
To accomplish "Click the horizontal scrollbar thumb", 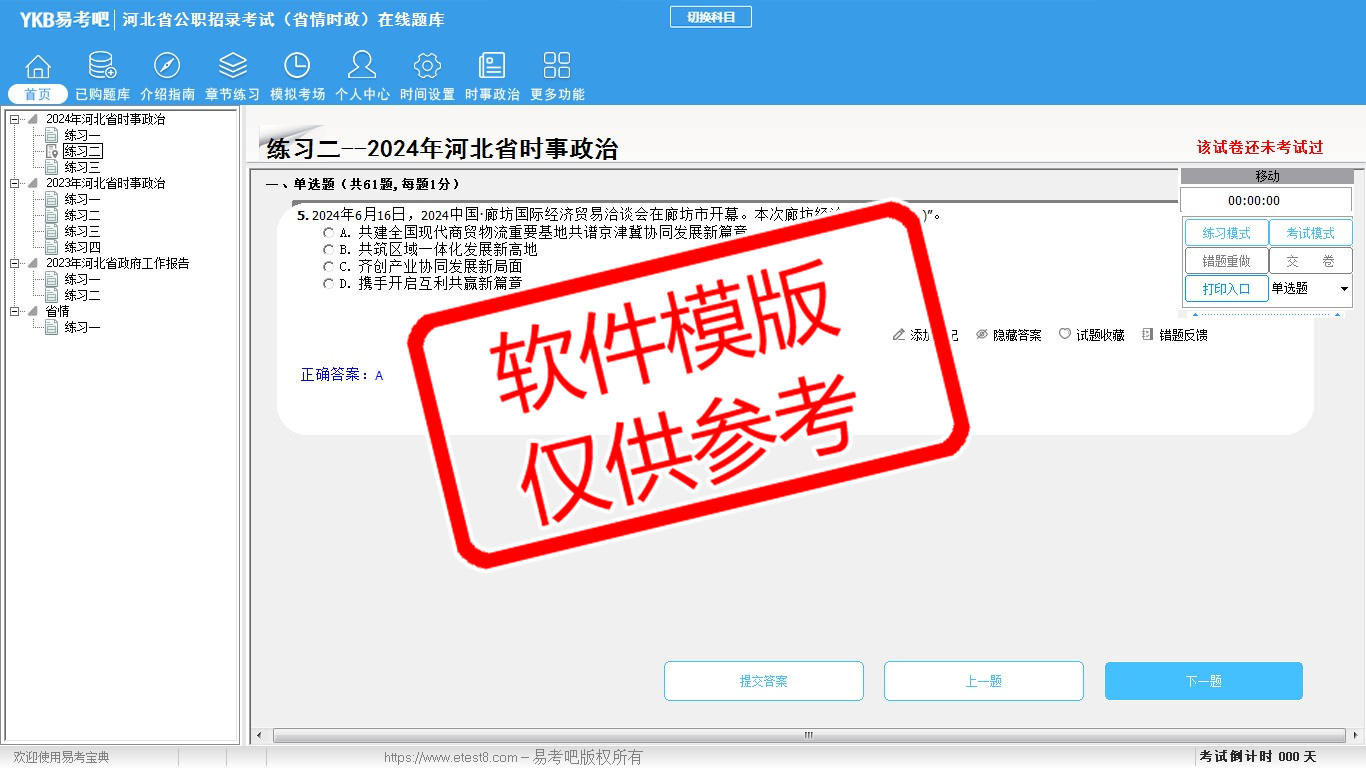I will (x=809, y=736).
